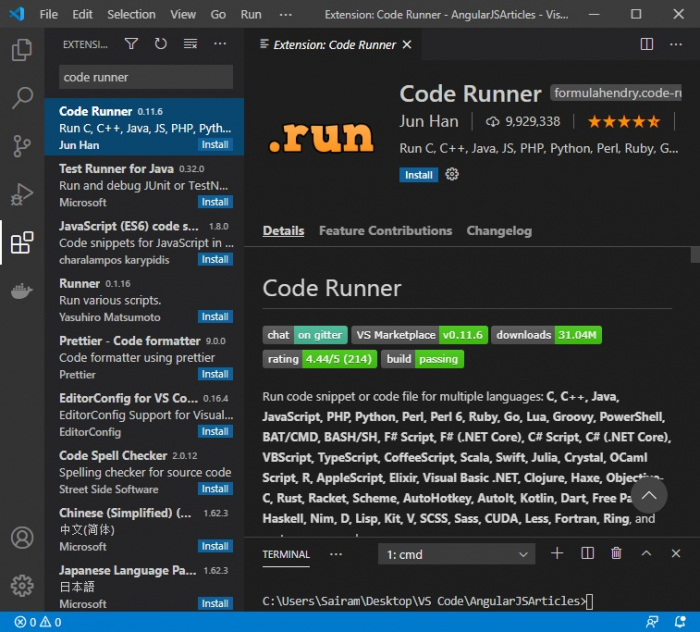Open the Search view in activity bar
700x632 pixels.
point(22,98)
